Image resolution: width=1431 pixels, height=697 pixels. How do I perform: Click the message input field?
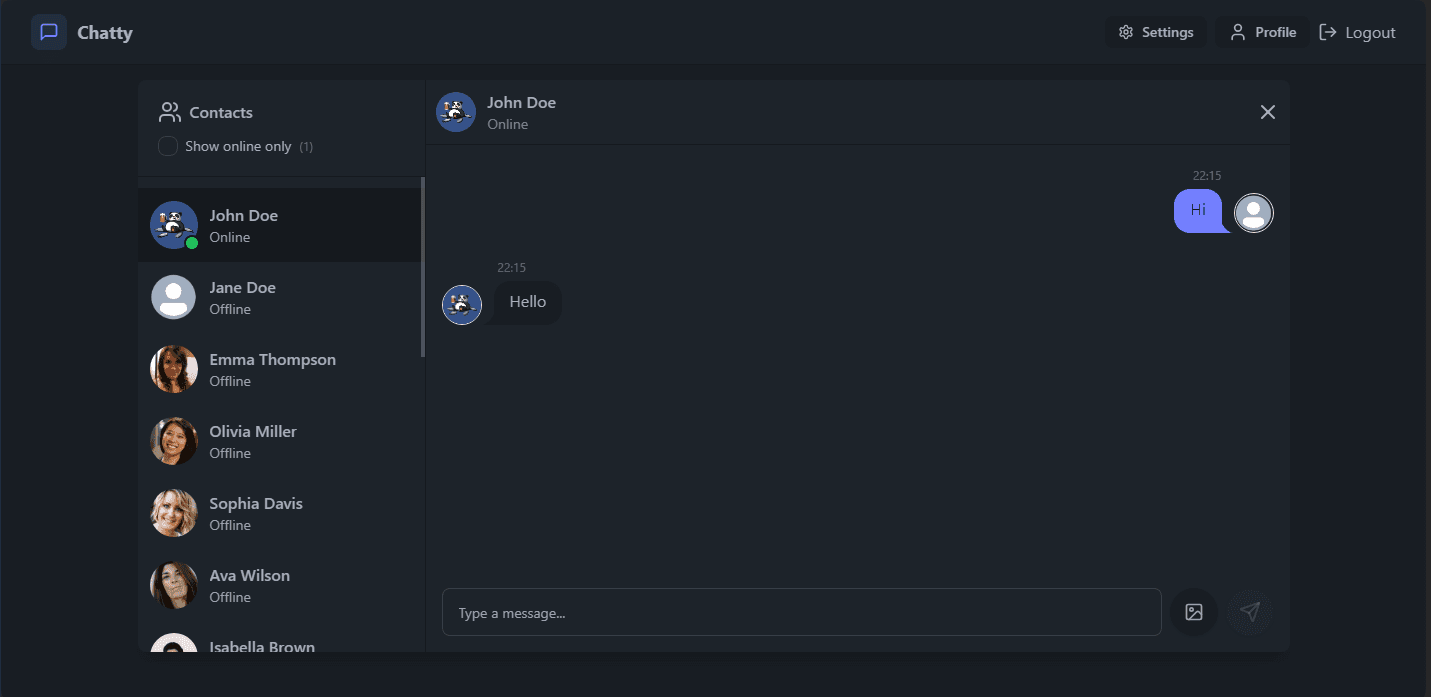tap(800, 612)
